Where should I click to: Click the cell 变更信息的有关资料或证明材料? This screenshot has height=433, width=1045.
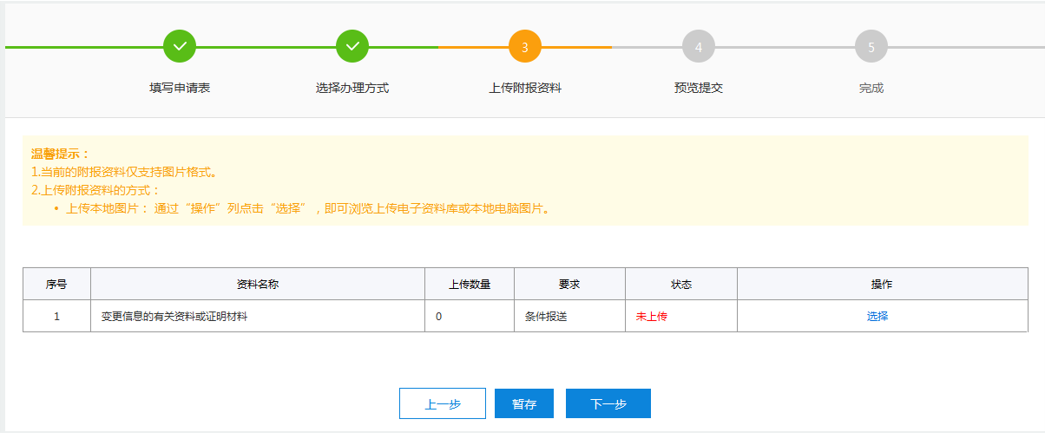pos(258,316)
